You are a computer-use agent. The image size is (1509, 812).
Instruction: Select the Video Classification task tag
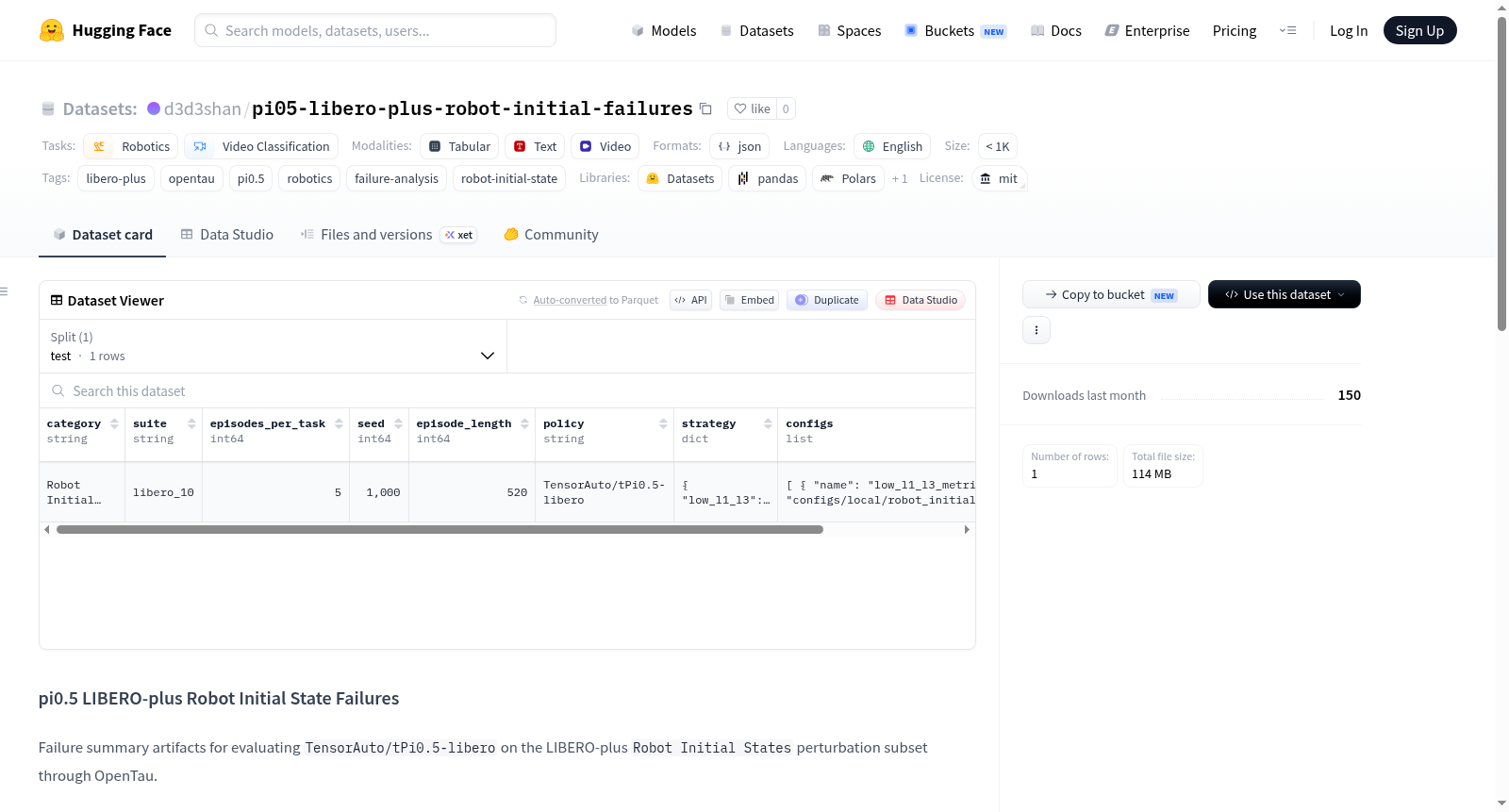261,146
